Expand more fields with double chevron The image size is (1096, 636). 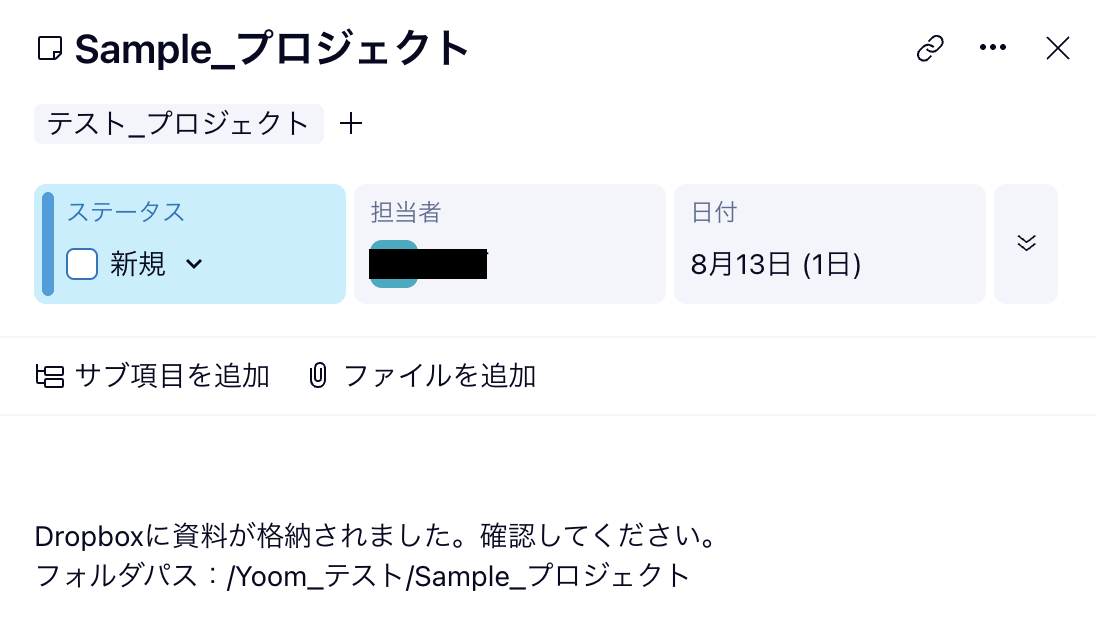pos(1025,243)
